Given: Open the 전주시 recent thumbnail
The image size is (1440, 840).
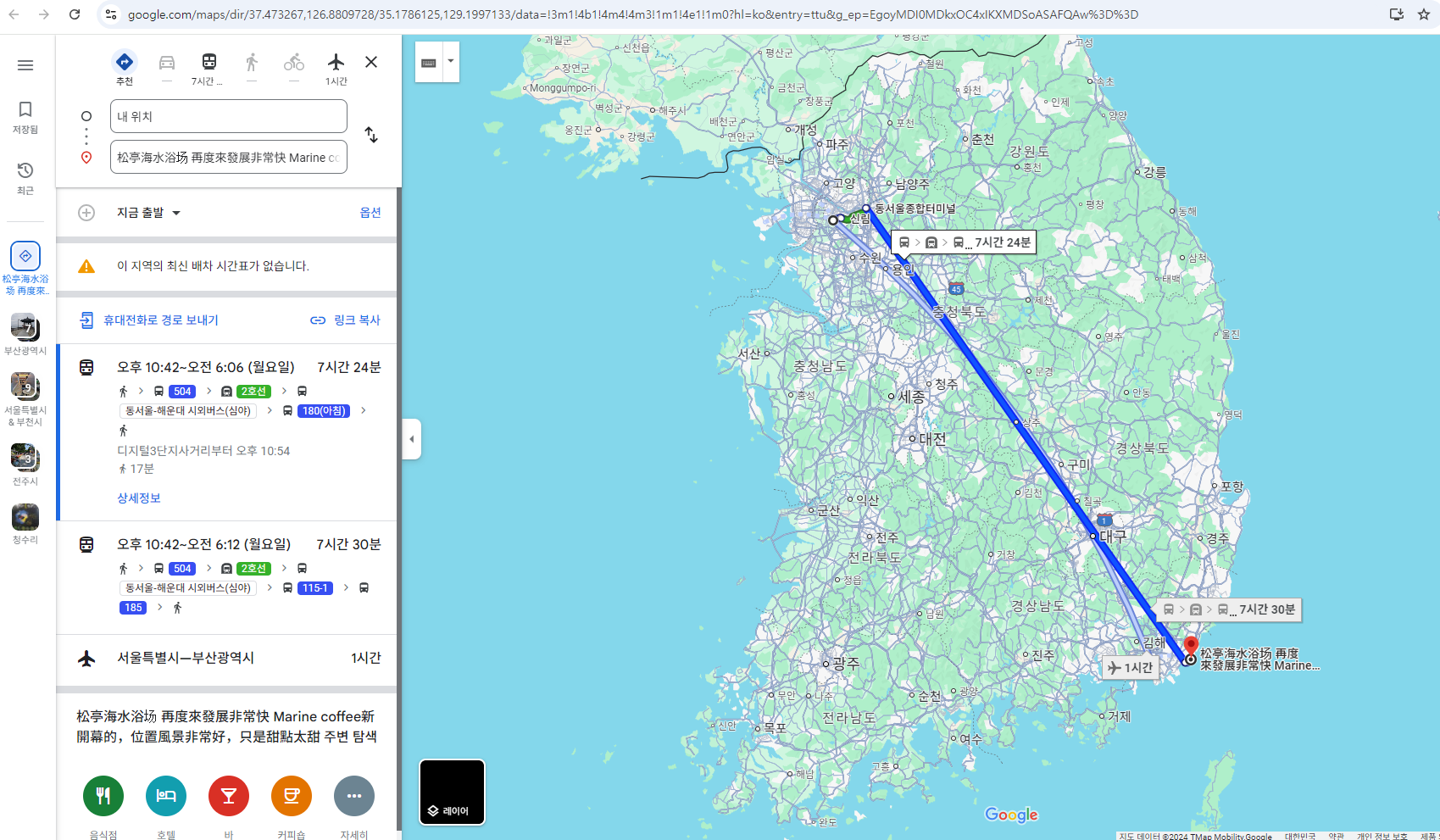Looking at the screenshot, I should point(25,465).
